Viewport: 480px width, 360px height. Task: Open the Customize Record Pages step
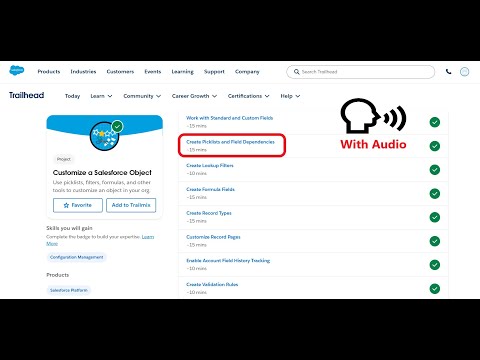pyautogui.click(x=213, y=237)
